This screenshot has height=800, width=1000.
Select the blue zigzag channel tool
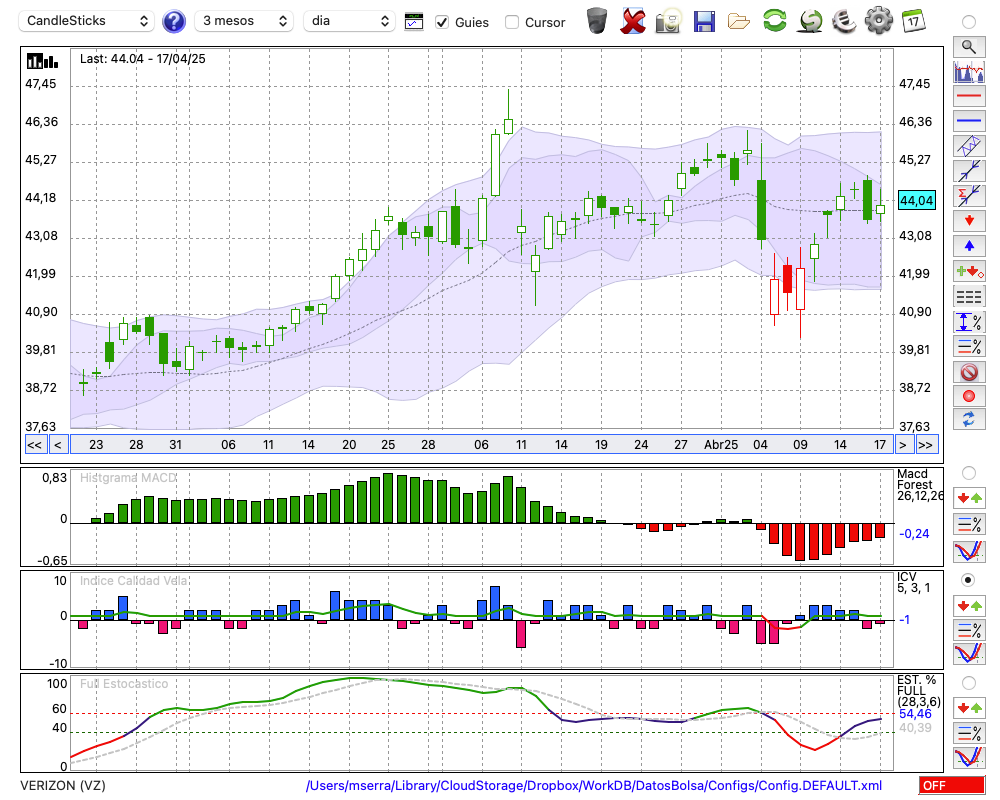pos(969,146)
